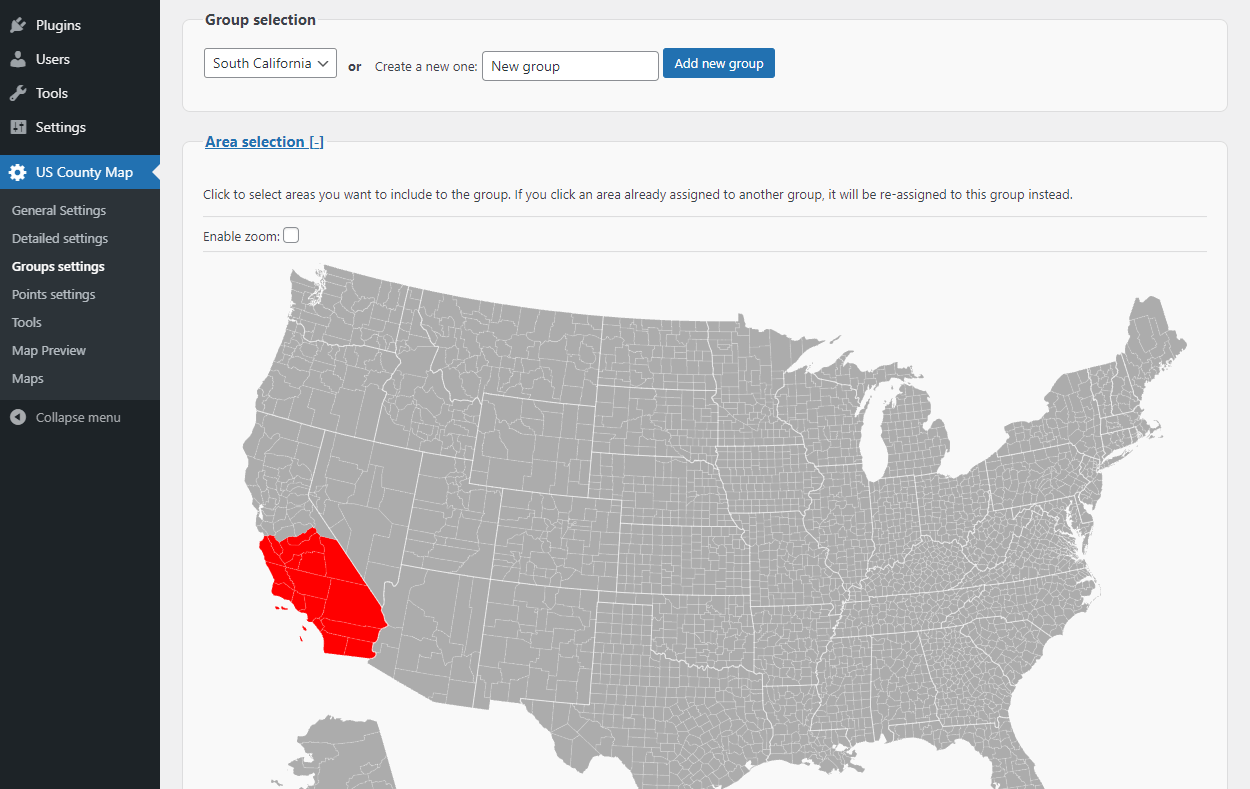Image resolution: width=1250 pixels, height=789 pixels.
Task: Click the Settings sliders icon
Action: coord(18,127)
